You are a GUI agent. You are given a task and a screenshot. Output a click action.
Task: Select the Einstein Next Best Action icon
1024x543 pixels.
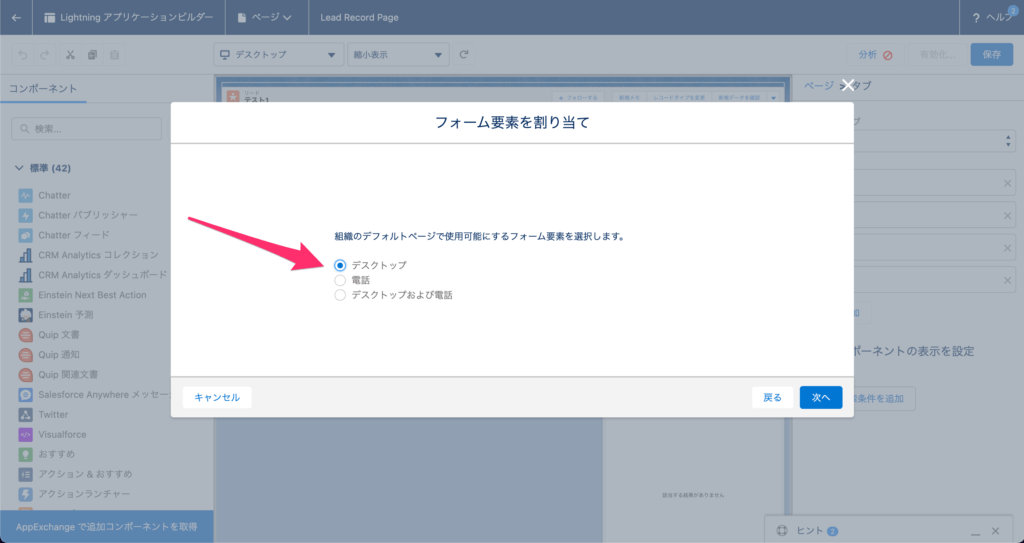click(x=25, y=295)
